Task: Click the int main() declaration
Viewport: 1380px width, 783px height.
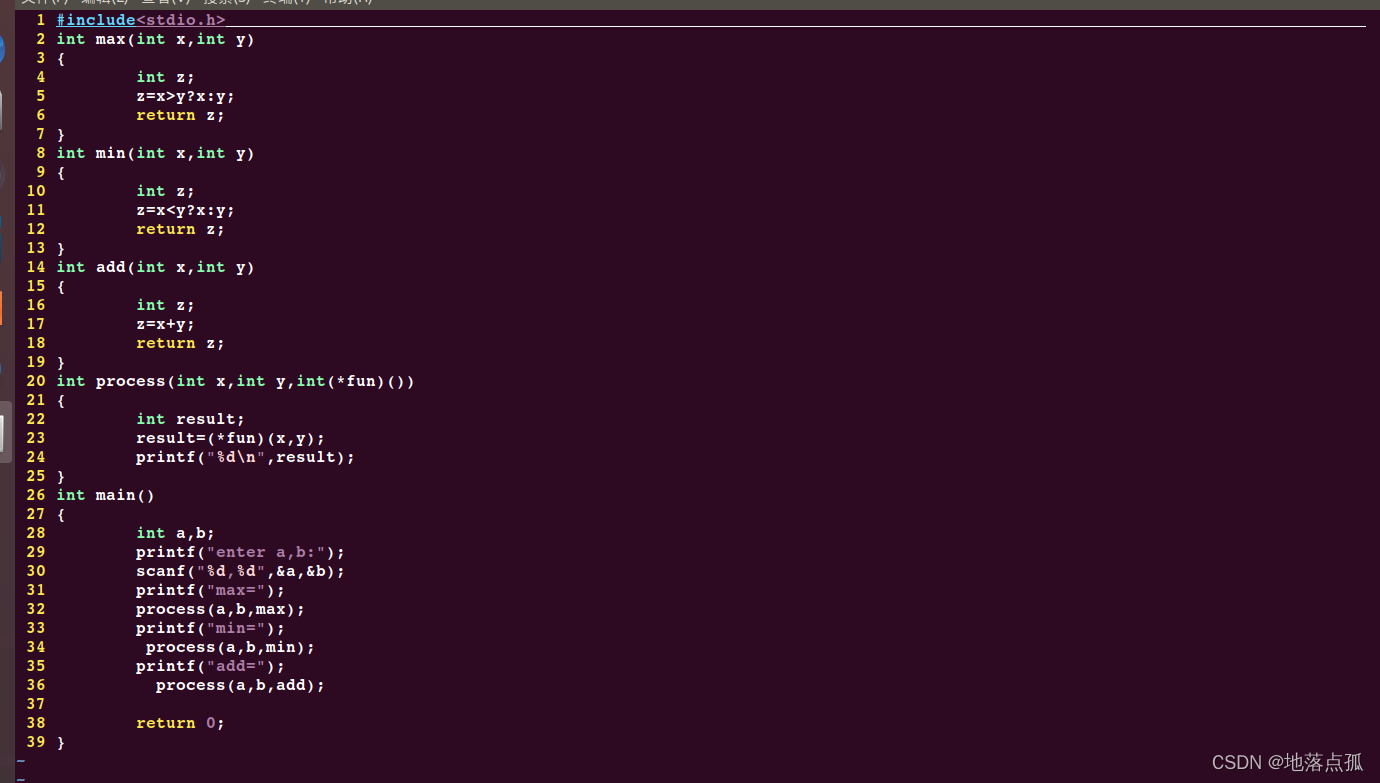Action: coord(106,495)
